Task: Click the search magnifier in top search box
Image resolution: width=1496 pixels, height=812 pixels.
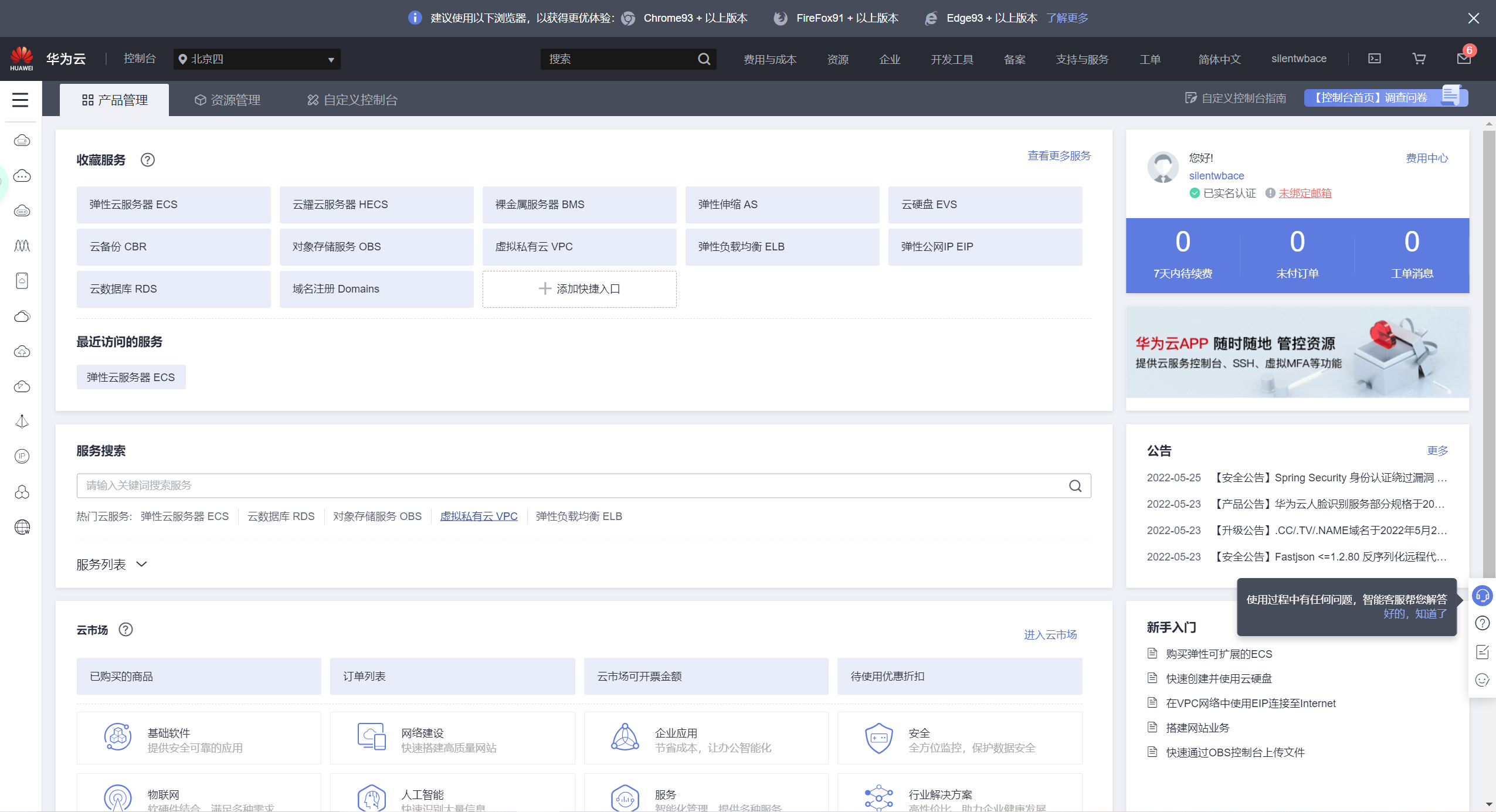Action: pyautogui.click(x=704, y=59)
